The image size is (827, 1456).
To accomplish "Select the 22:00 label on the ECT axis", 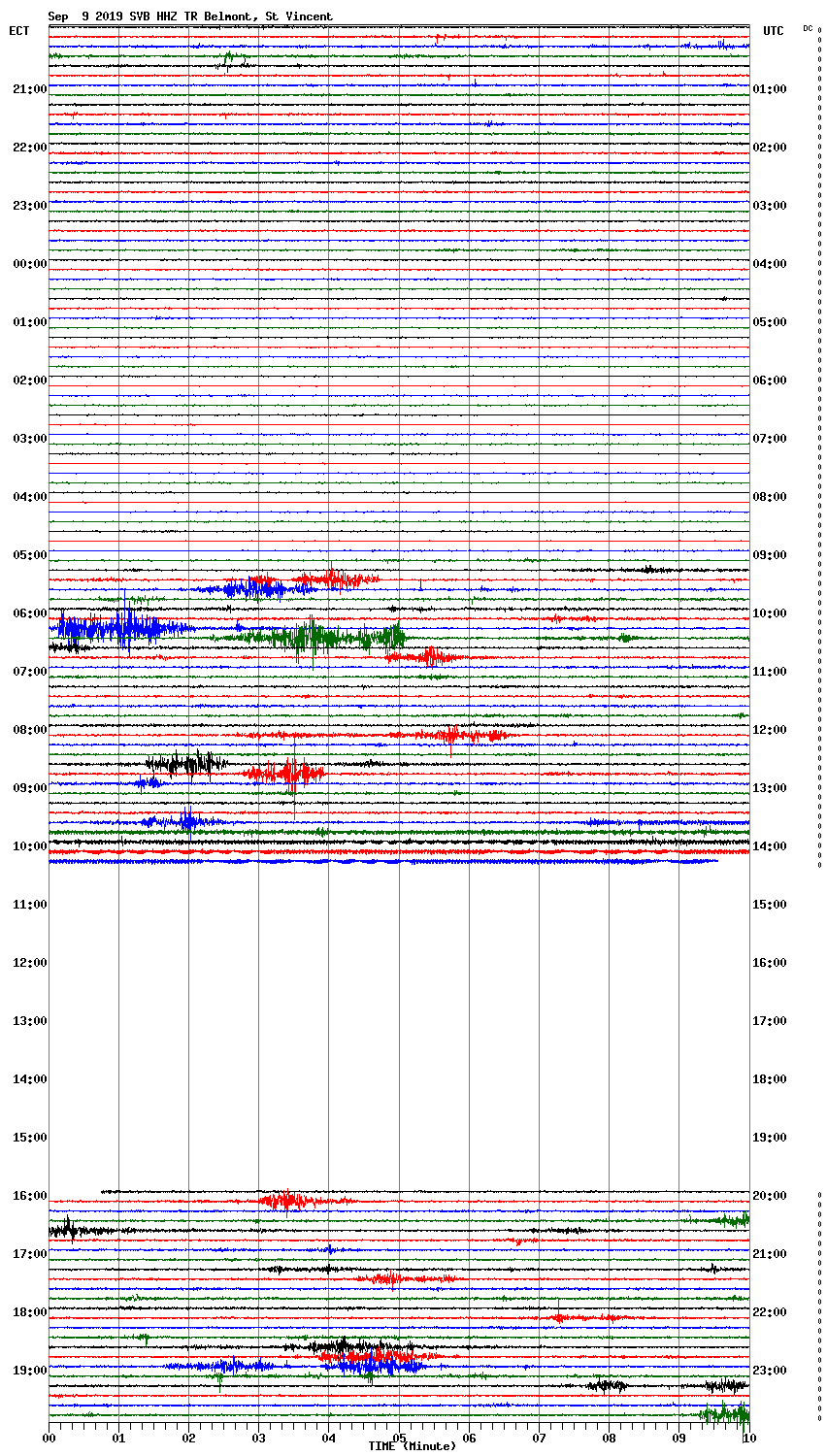I will [29, 148].
